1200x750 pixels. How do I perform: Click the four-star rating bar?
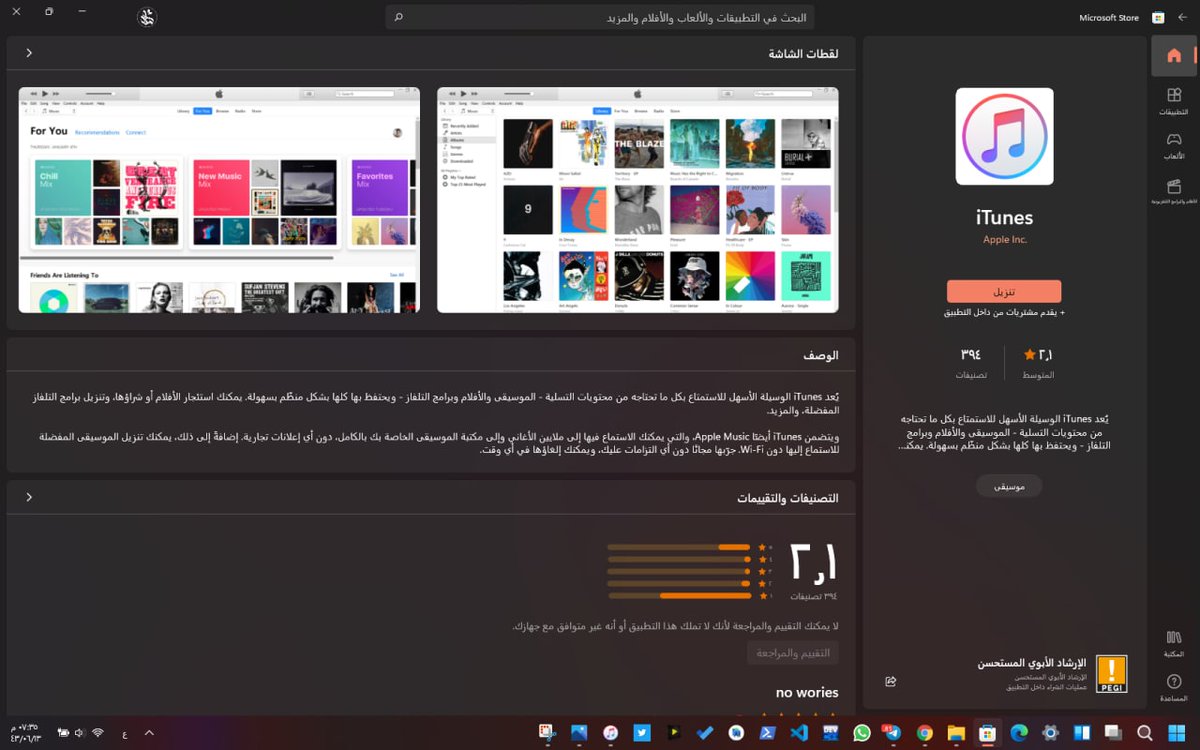tap(678, 559)
